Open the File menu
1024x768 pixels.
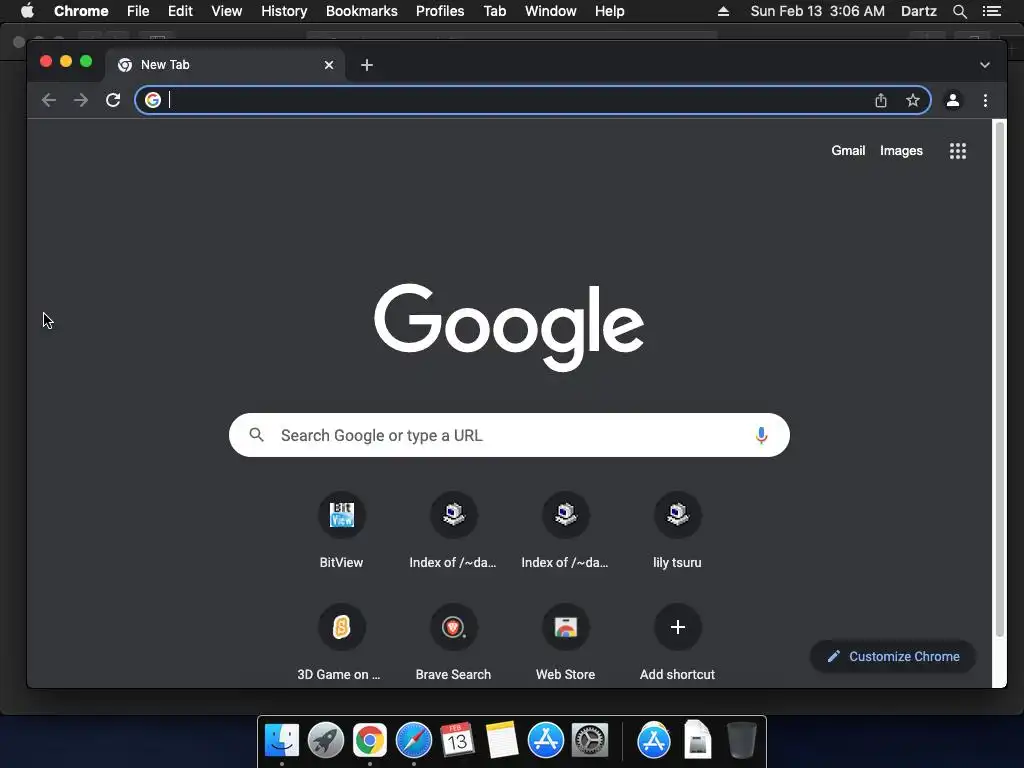tap(138, 11)
